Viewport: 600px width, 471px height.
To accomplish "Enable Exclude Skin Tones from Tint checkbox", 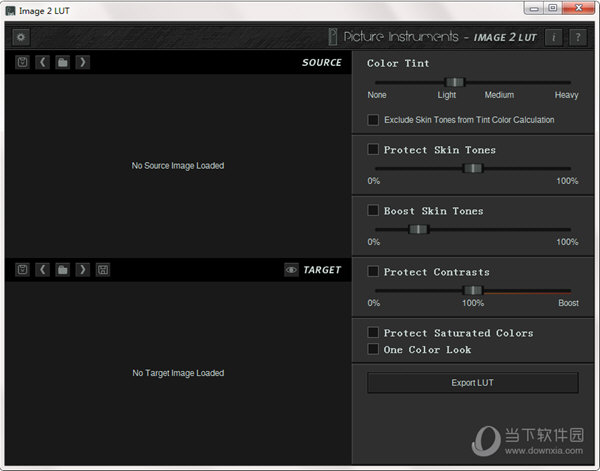I will [x=373, y=120].
